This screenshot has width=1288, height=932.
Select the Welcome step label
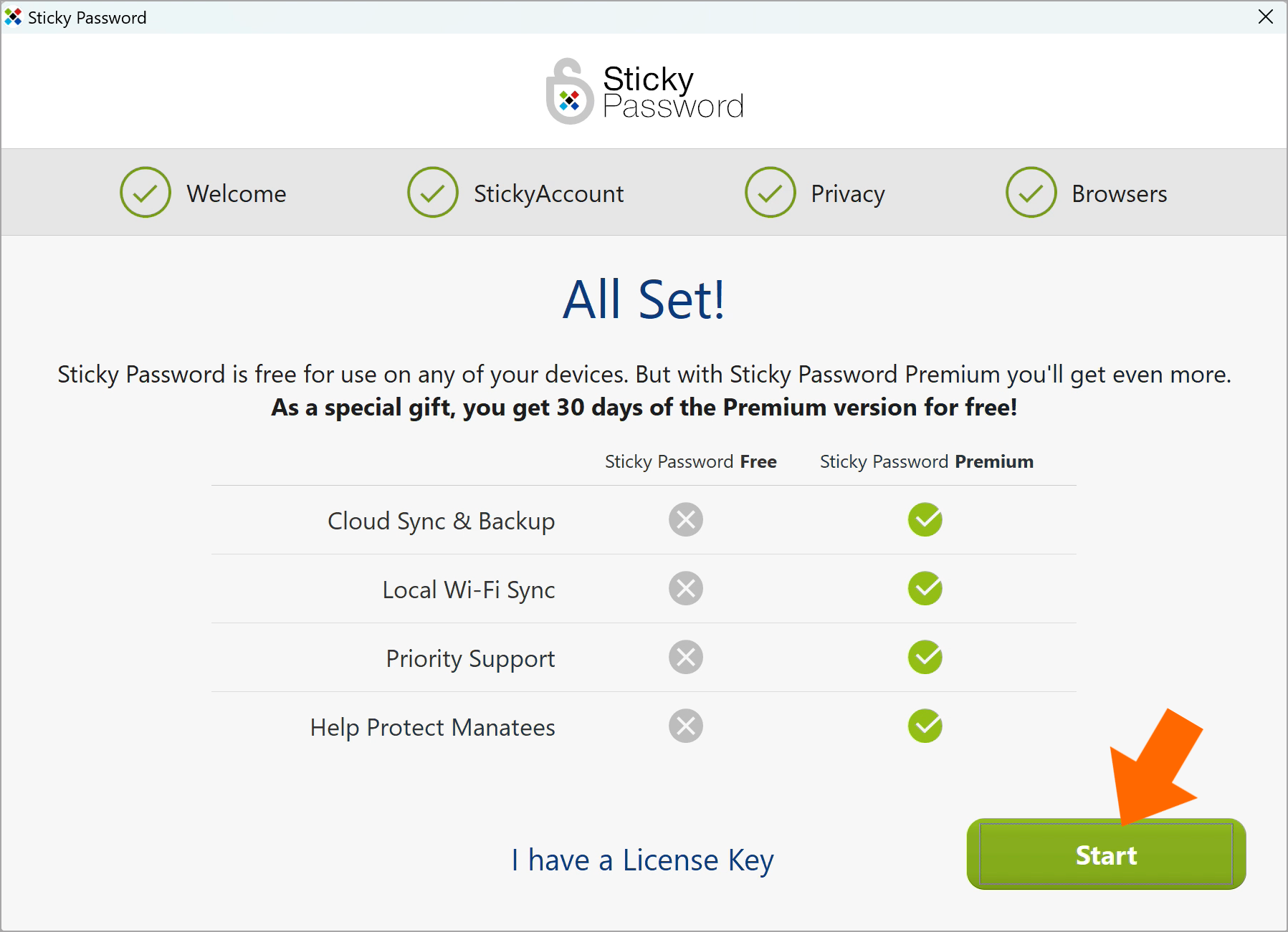tap(237, 193)
